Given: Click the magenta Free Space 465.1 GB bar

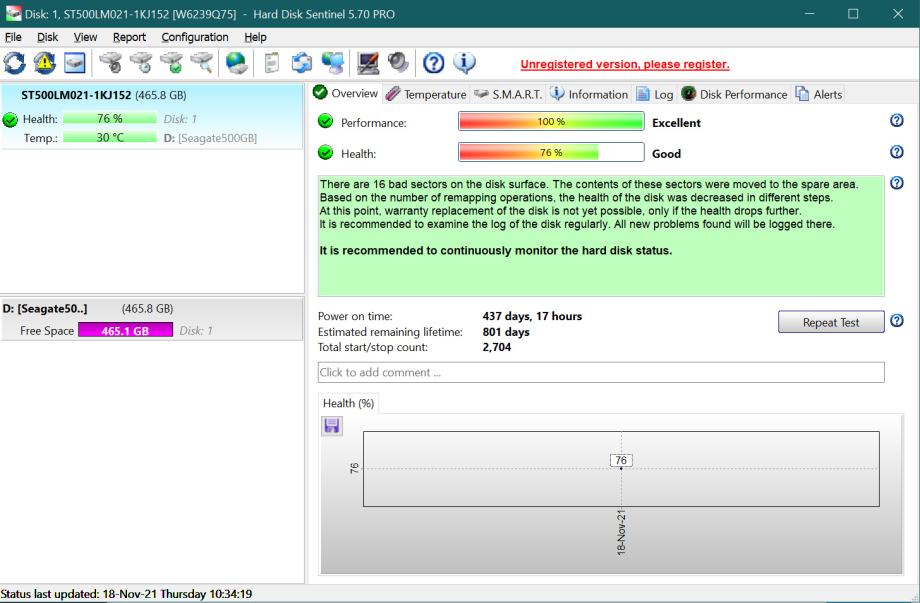Looking at the screenshot, I should (125, 330).
